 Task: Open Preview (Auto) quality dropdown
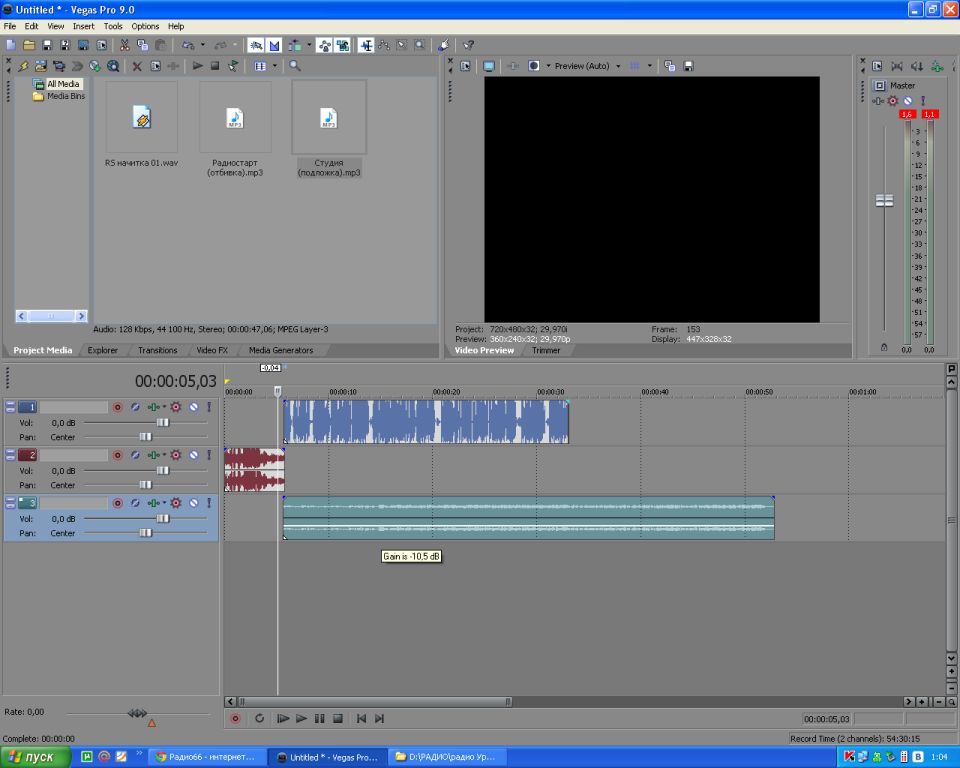pyautogui.click(x=587, y=66)
